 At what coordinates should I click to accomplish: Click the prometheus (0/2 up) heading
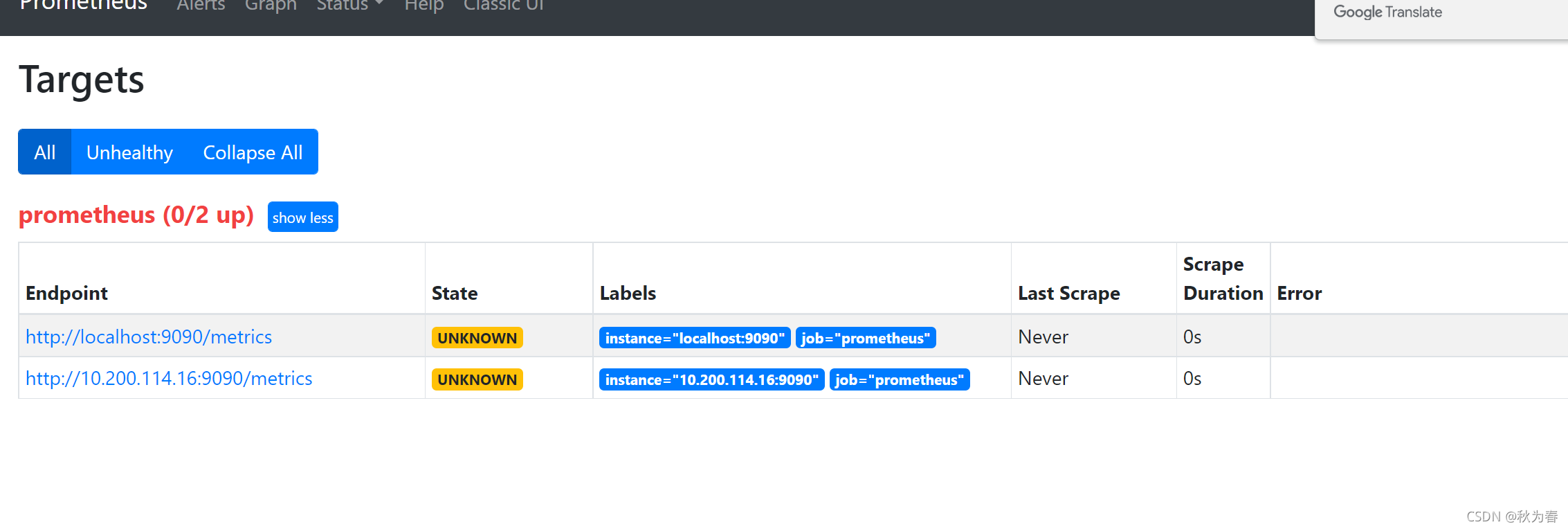point(136,215)
